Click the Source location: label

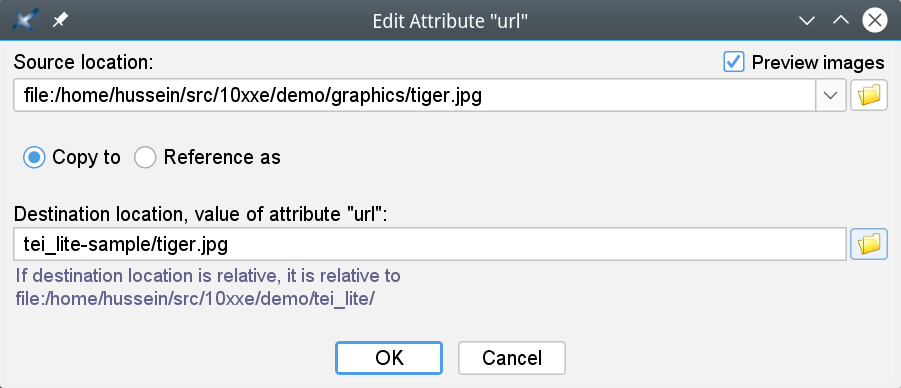point(84,62)
